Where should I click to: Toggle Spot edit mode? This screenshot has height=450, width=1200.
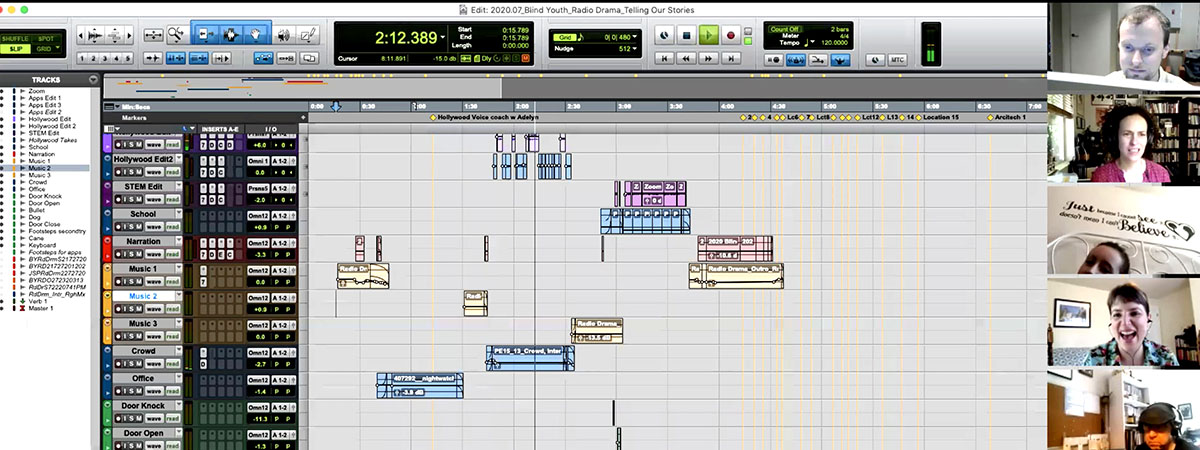(44, 38)
